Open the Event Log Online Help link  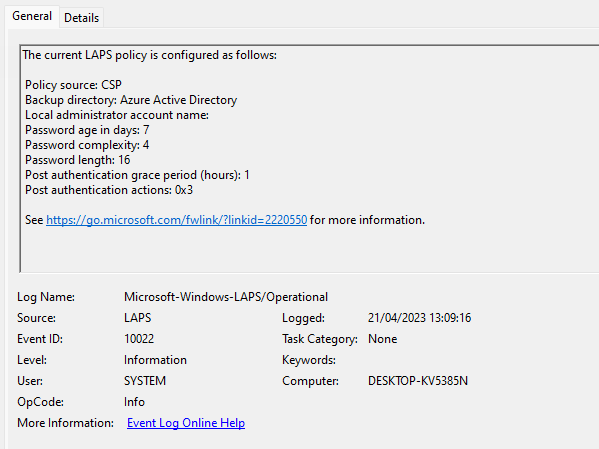coord(186,423)
